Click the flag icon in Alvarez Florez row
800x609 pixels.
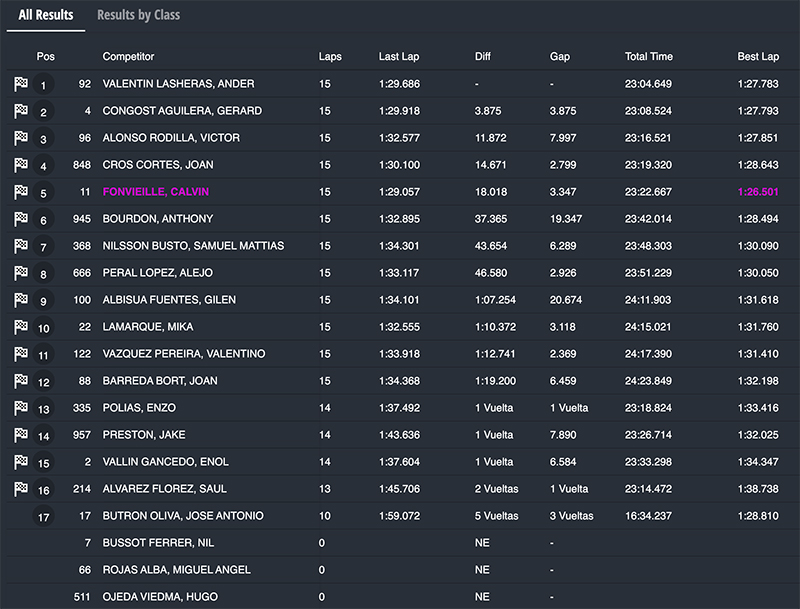click(x=21, y=489)
